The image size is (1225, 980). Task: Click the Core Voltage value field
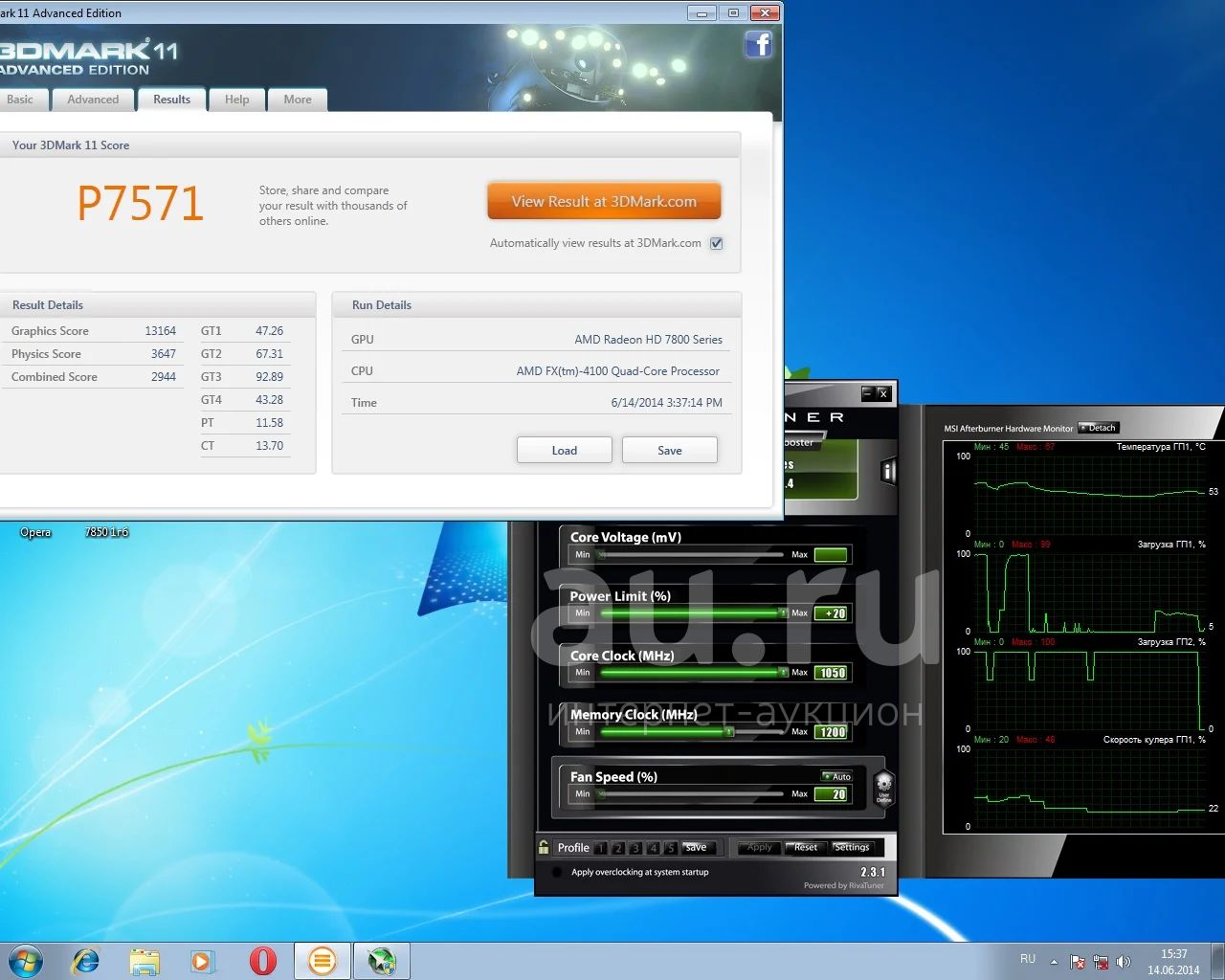pos(831,554)
